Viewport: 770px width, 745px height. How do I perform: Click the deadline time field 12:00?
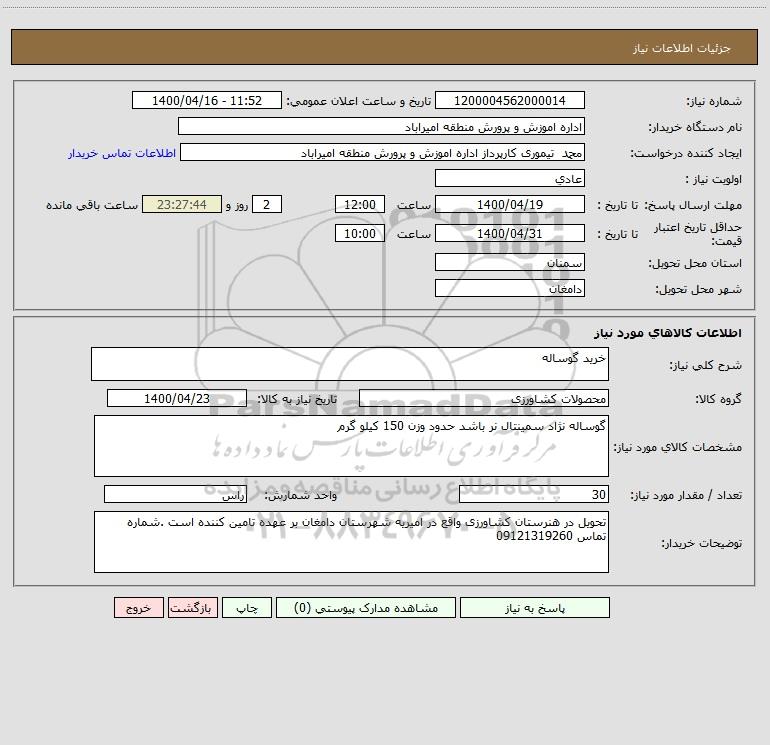[x=359, y=204]
